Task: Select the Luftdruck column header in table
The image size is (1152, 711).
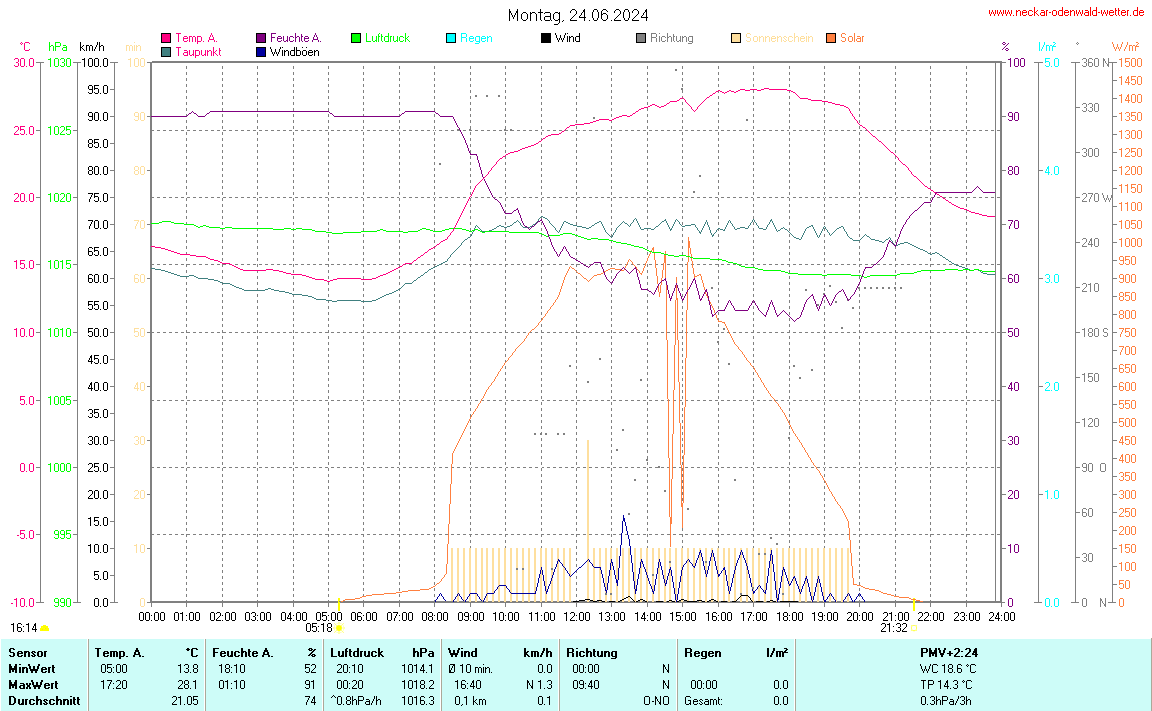Action: [x=357, y=652]
